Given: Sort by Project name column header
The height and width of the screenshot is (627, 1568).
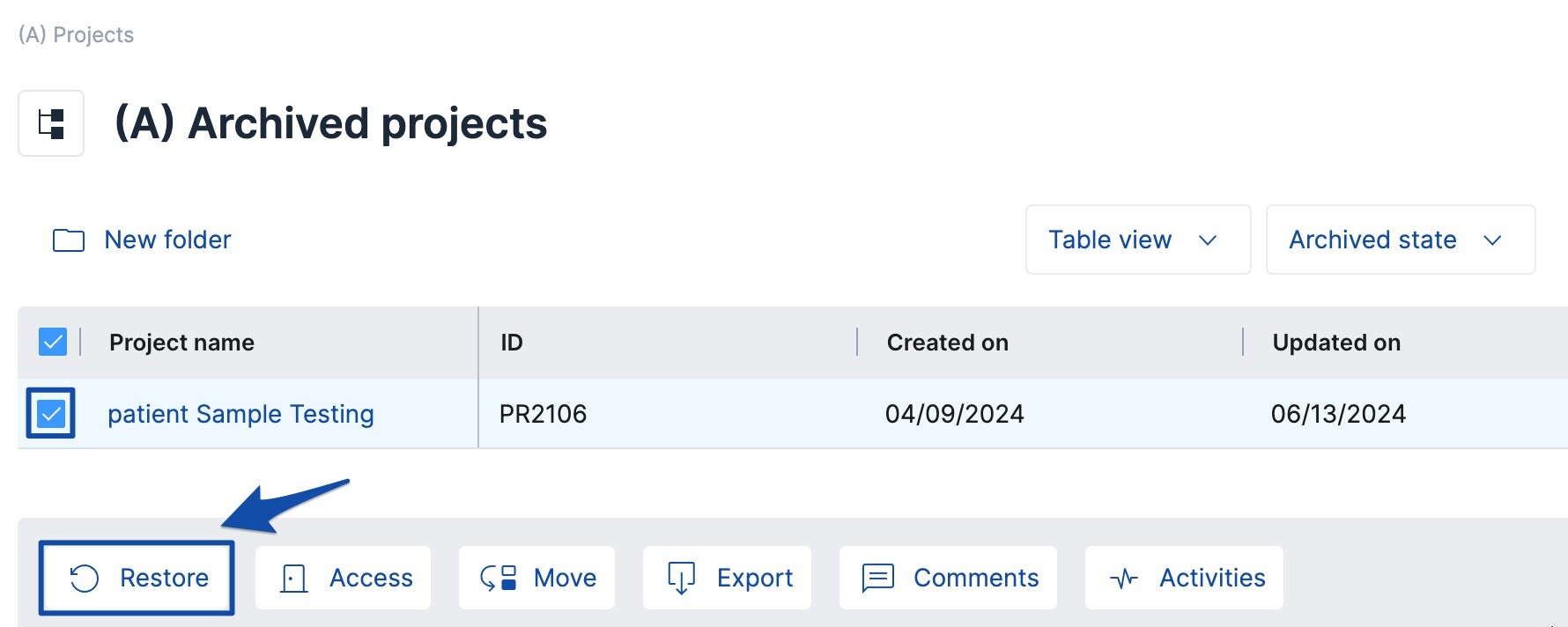Looking at the screenshot, I should (x=181, y=343).
